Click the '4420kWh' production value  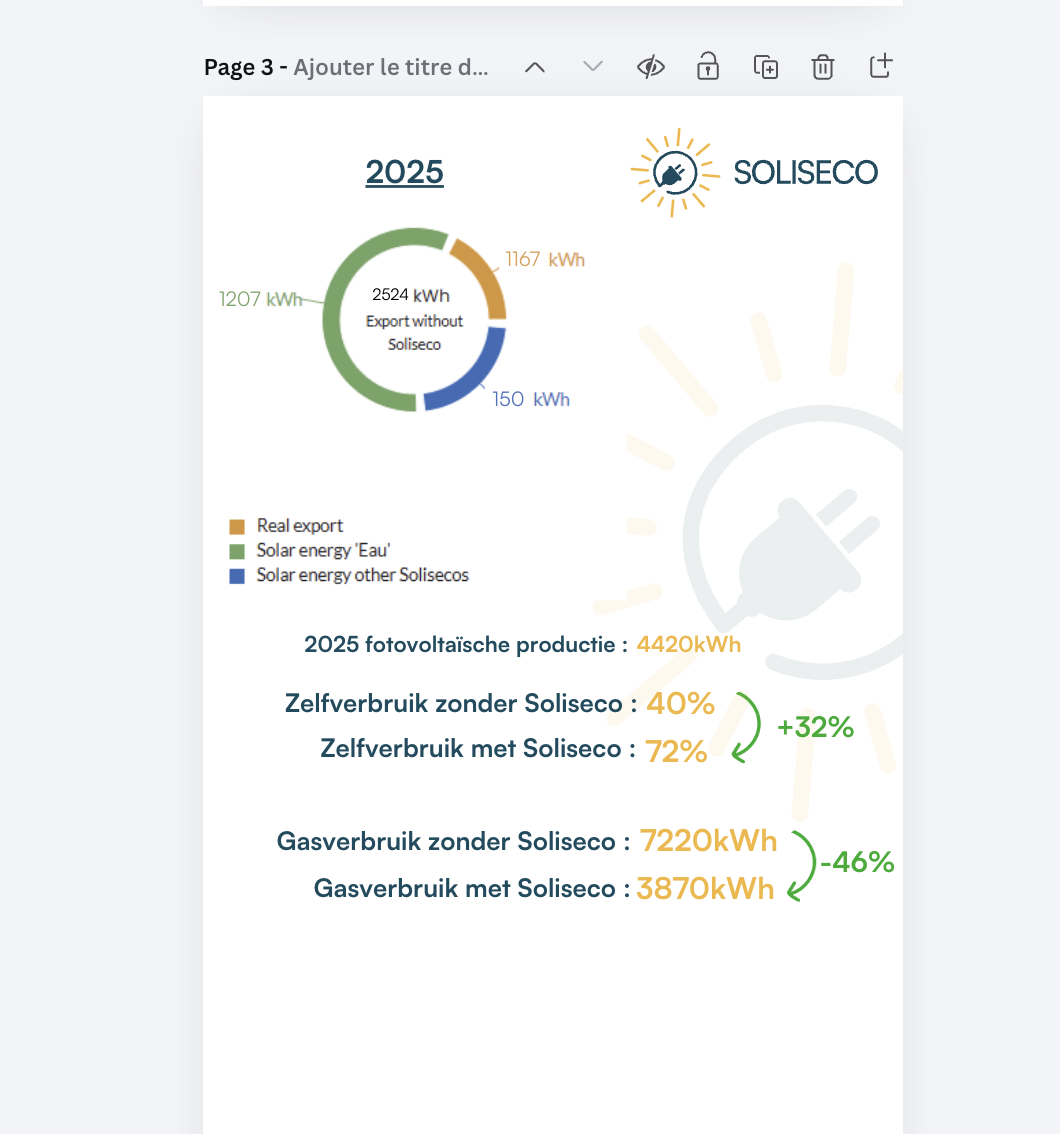click(687, 644)
